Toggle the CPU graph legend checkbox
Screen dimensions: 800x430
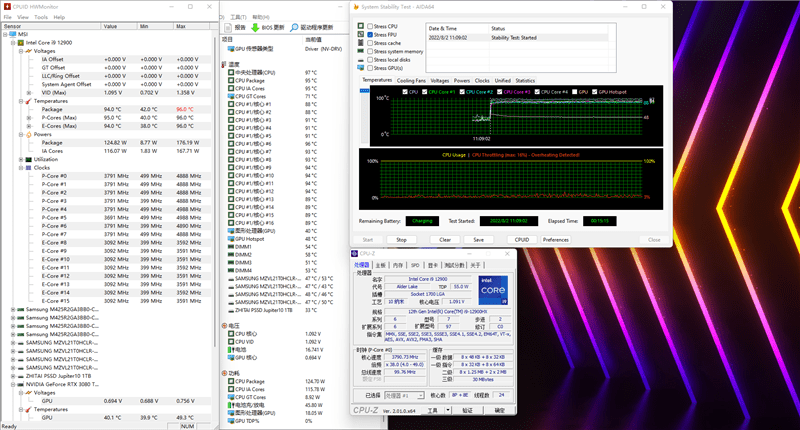point(405,92)
